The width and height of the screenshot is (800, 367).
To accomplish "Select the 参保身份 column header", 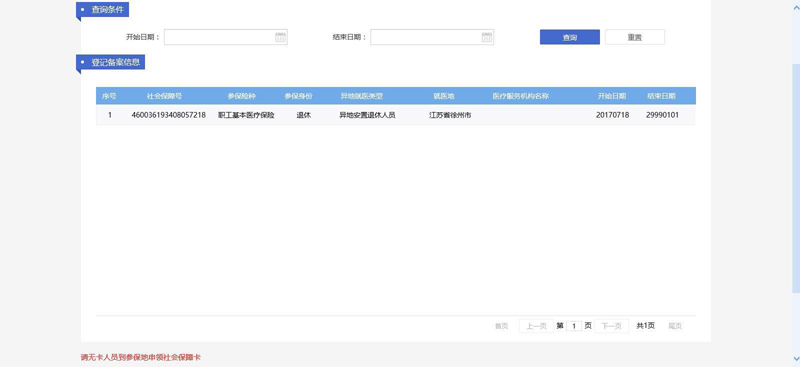I will tap(298, 96).
